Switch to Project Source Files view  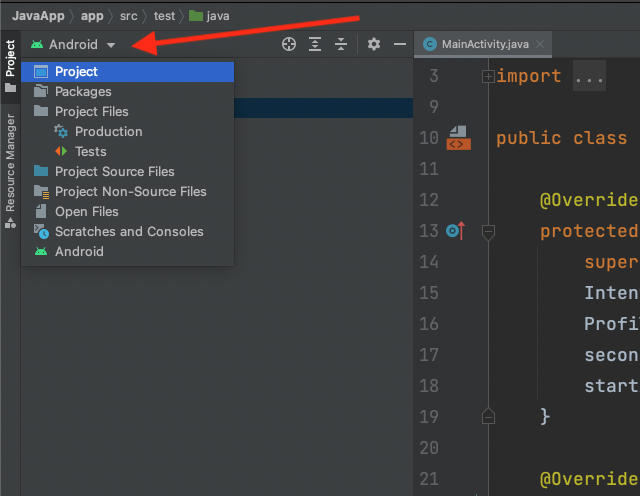[127, 171]
